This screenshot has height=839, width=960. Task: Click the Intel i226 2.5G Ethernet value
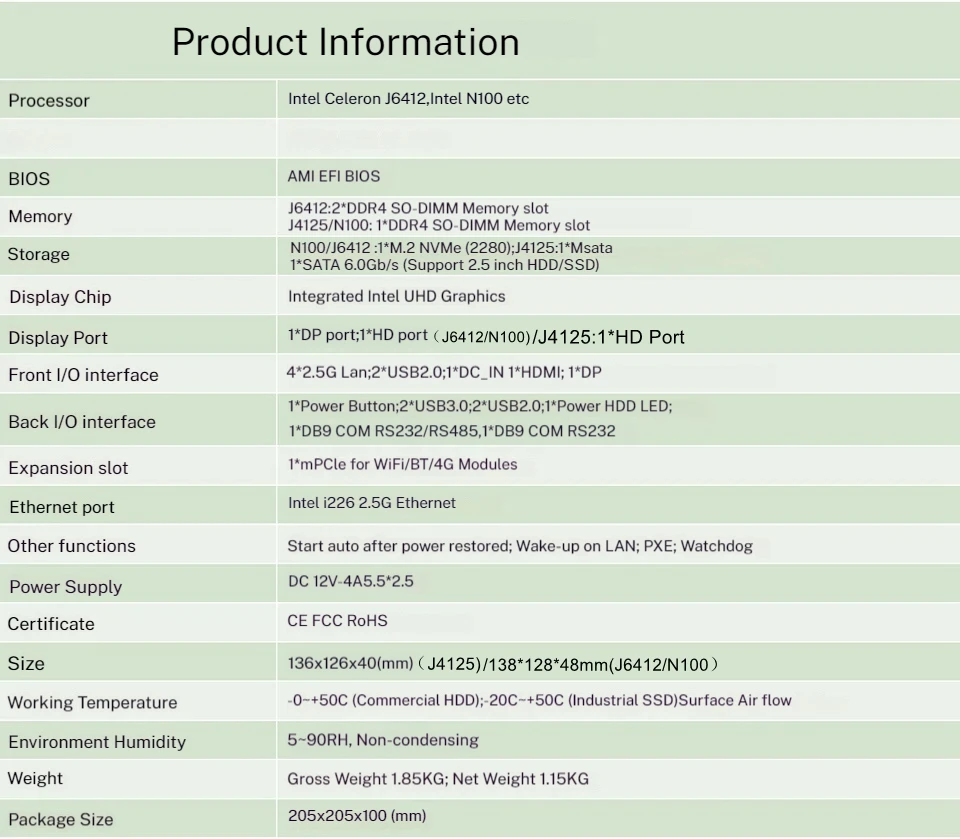370,503
